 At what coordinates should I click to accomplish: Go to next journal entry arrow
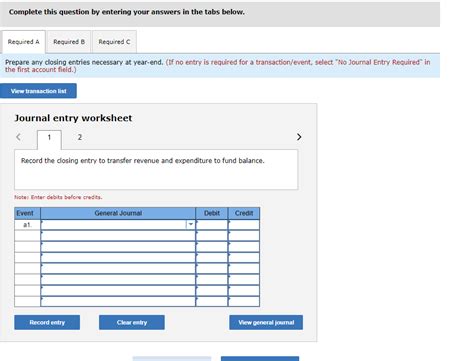point(299,137)
